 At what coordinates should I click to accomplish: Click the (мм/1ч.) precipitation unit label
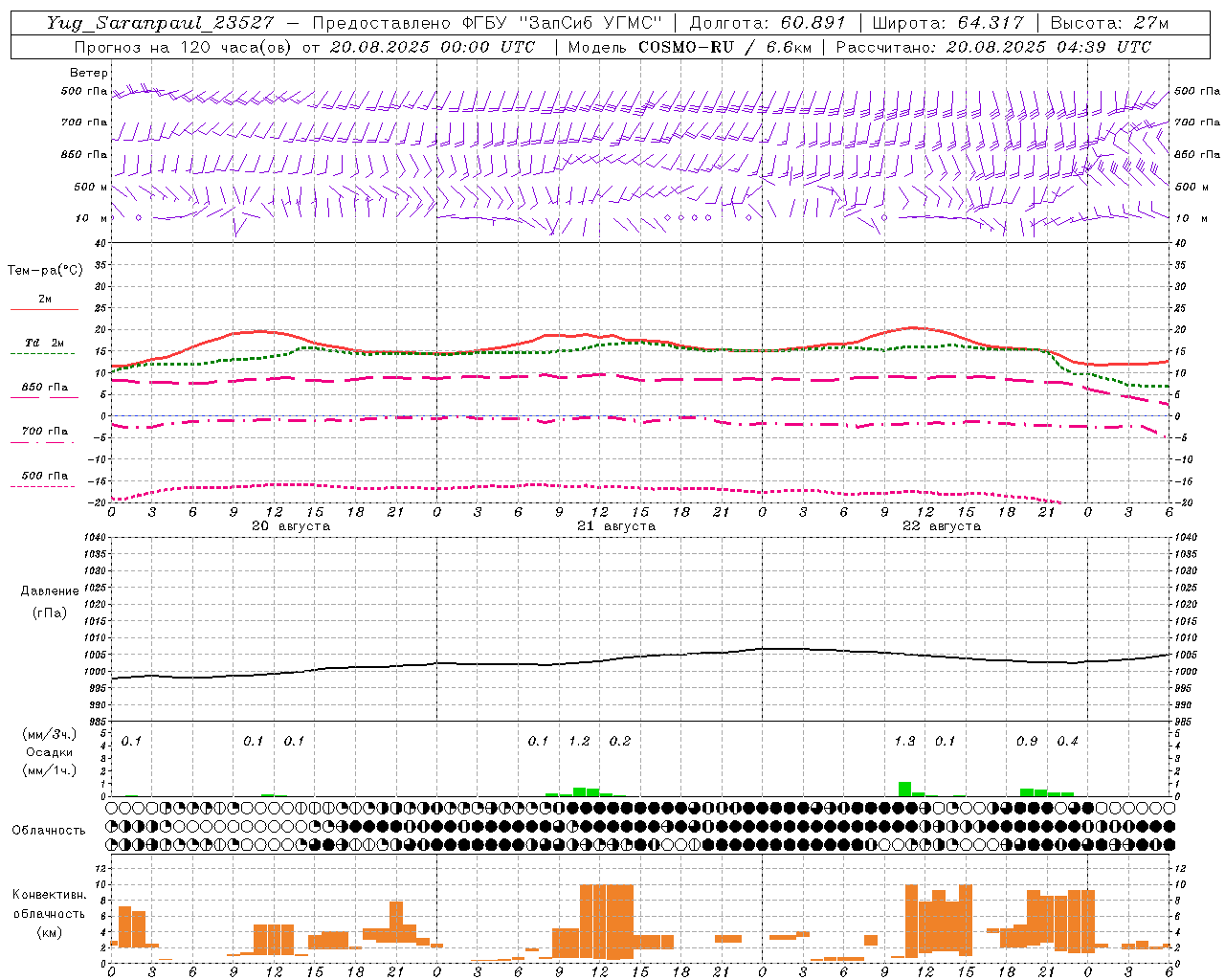(49, 770)
